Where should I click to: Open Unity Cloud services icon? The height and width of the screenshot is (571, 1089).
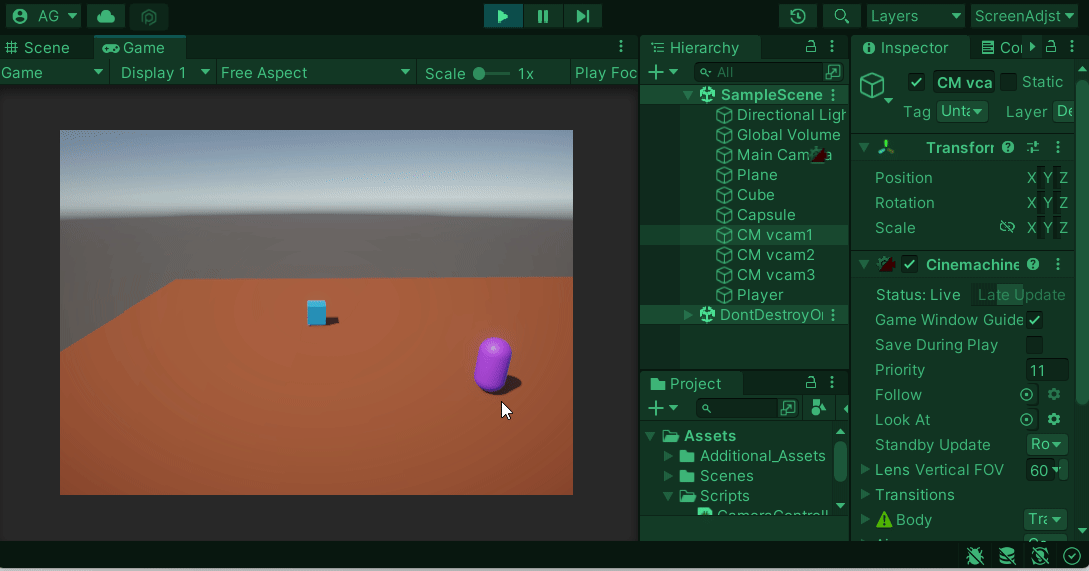106,16
